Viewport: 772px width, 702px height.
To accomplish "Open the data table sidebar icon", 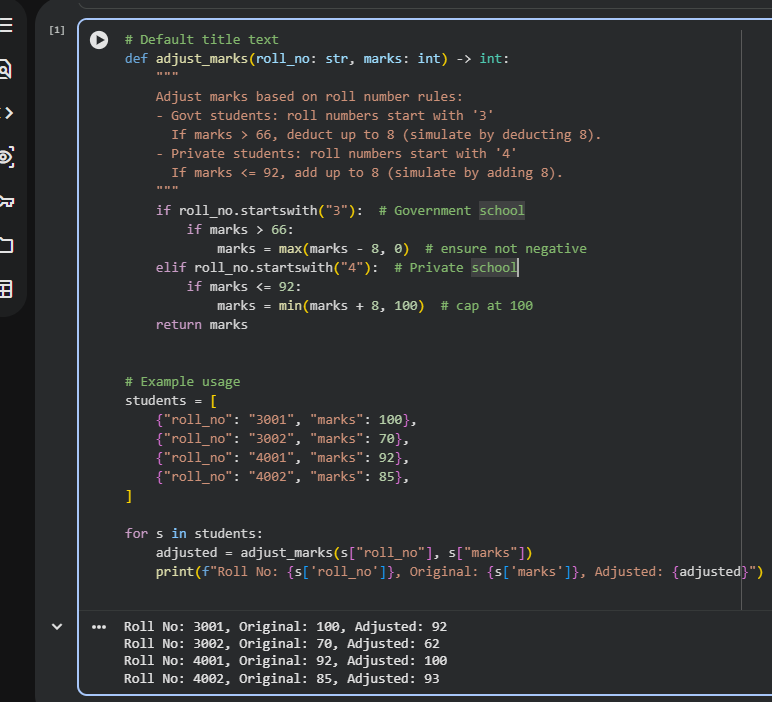I will point(5,289).
